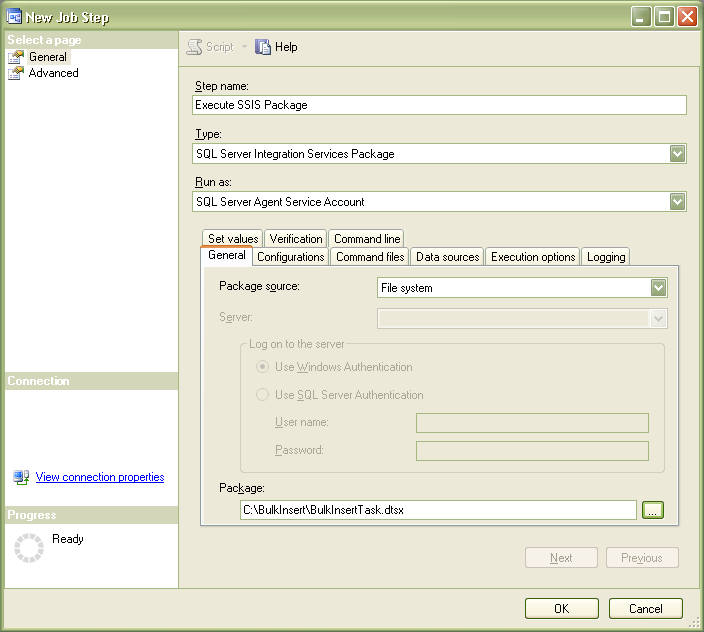Image resolution: width=704 pixels, height=632 pixels.
Task: Click the OK button
Action: 562,609
